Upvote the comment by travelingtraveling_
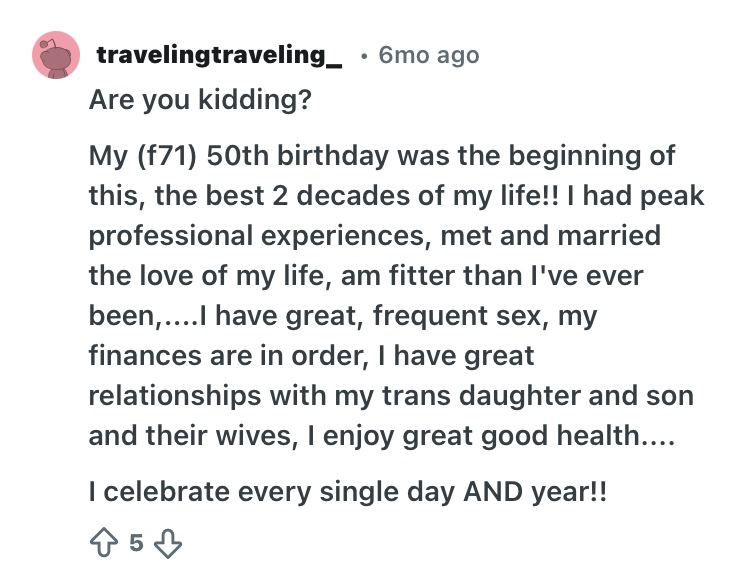Viewport: 750px width, 587px height. pyautogui.click(x=104, y=543)
